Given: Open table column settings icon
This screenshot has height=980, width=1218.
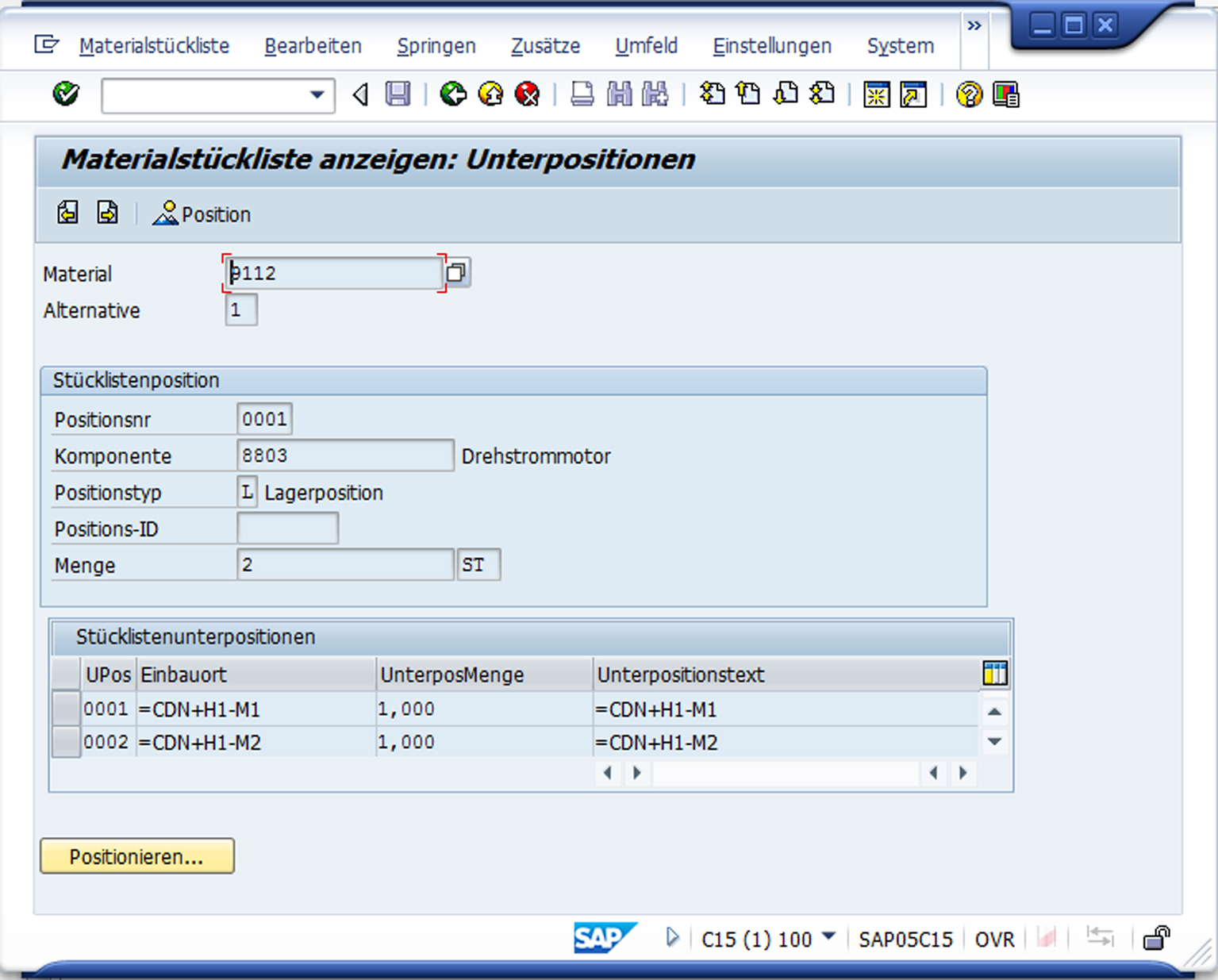Looking at the screenshot, I should click(x=994, y=674).
